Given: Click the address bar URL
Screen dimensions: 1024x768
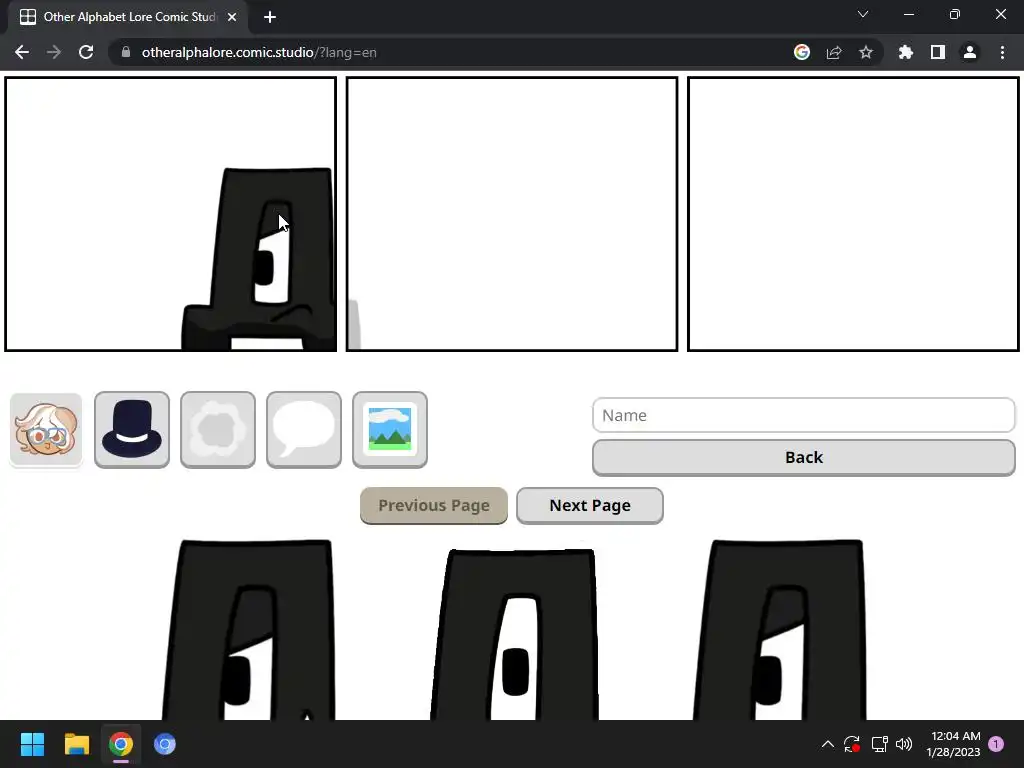Looking at the screenshot, I should click(x=259, y=52).
